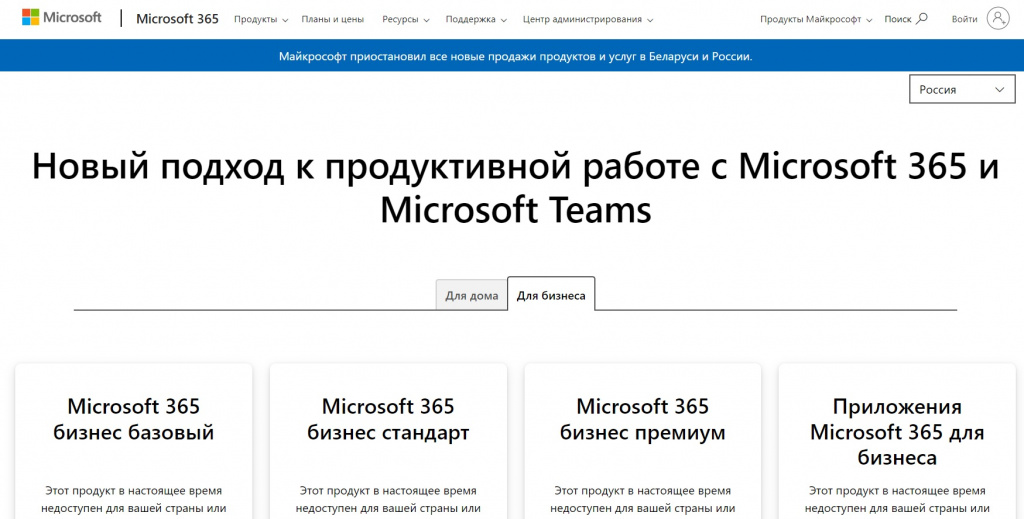Click the Поиск search button
1024x519 pixels.
coord(906,19)
